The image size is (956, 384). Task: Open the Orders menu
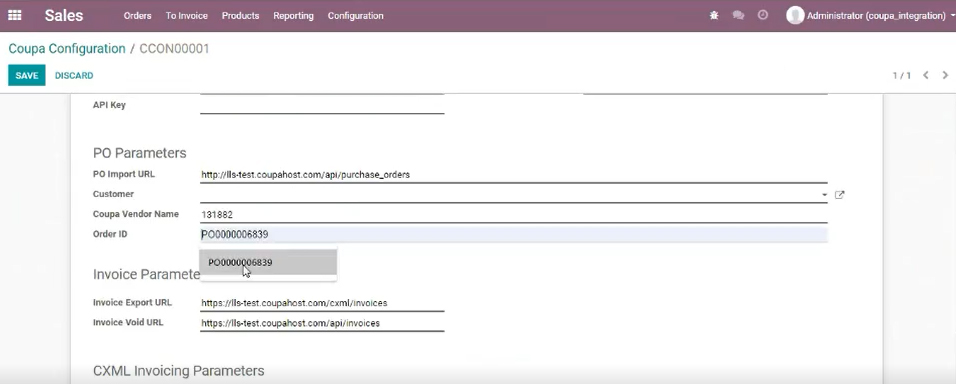[137, 16]
